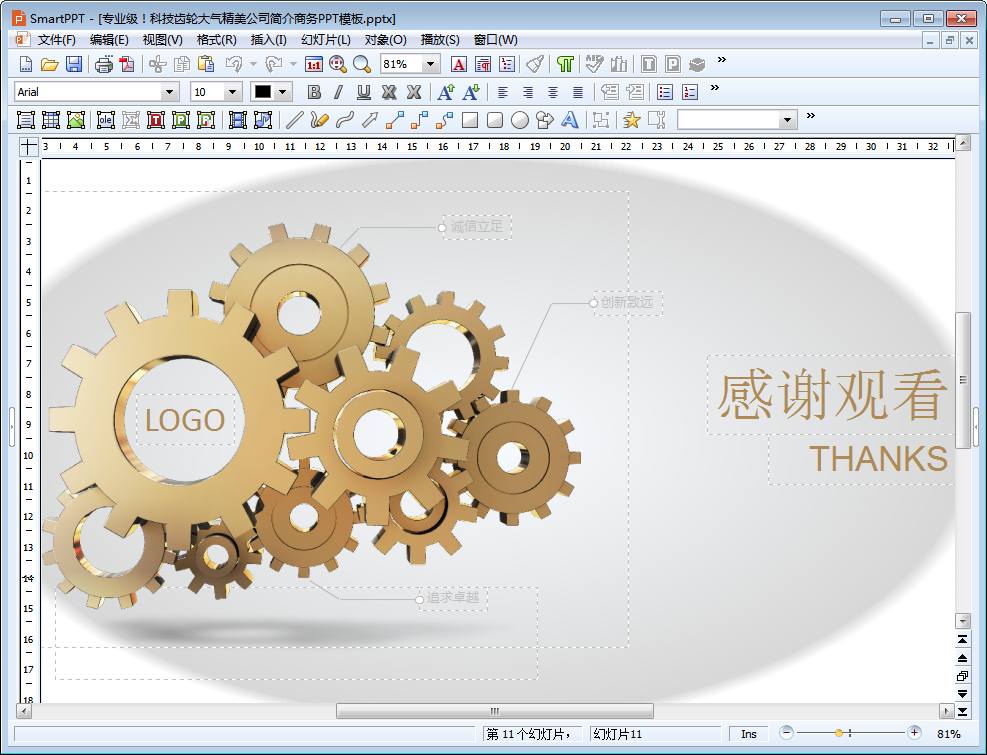
Task: Insert a movie frame with filmstrip icon
Action: click(238, 120)
